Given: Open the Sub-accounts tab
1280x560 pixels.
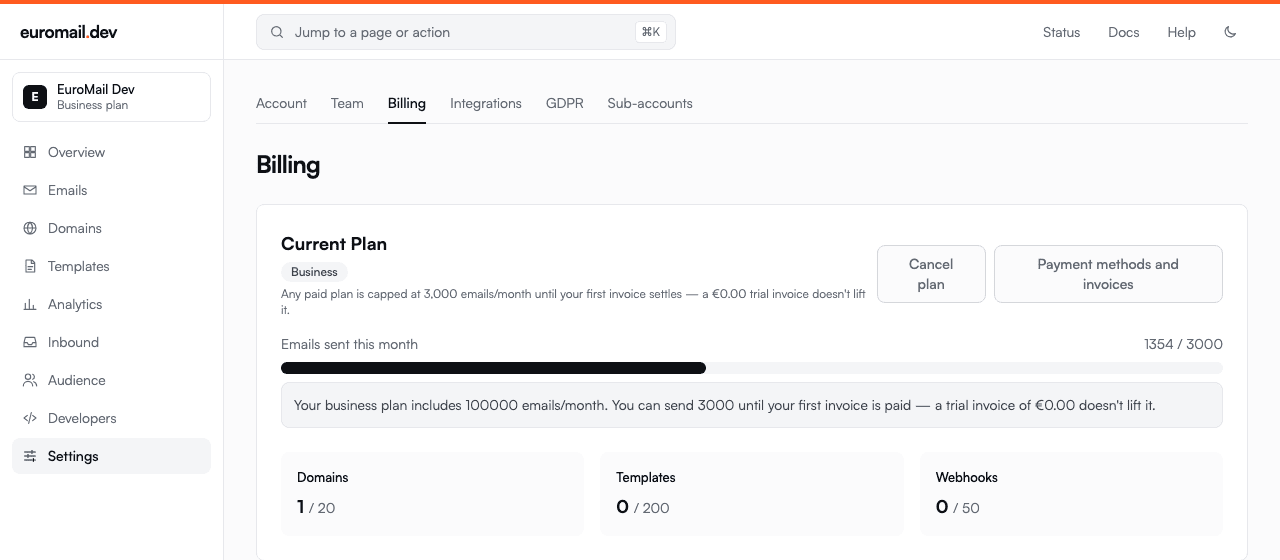Looking at the screenshot, I should coord(650,103).
